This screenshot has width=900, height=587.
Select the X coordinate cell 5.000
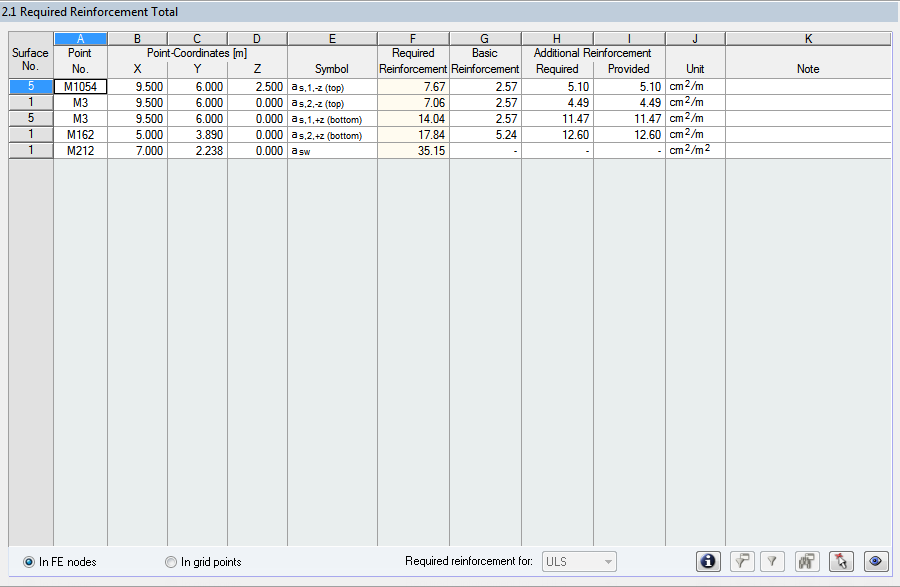pyautogui.click(x=136, y=134)
